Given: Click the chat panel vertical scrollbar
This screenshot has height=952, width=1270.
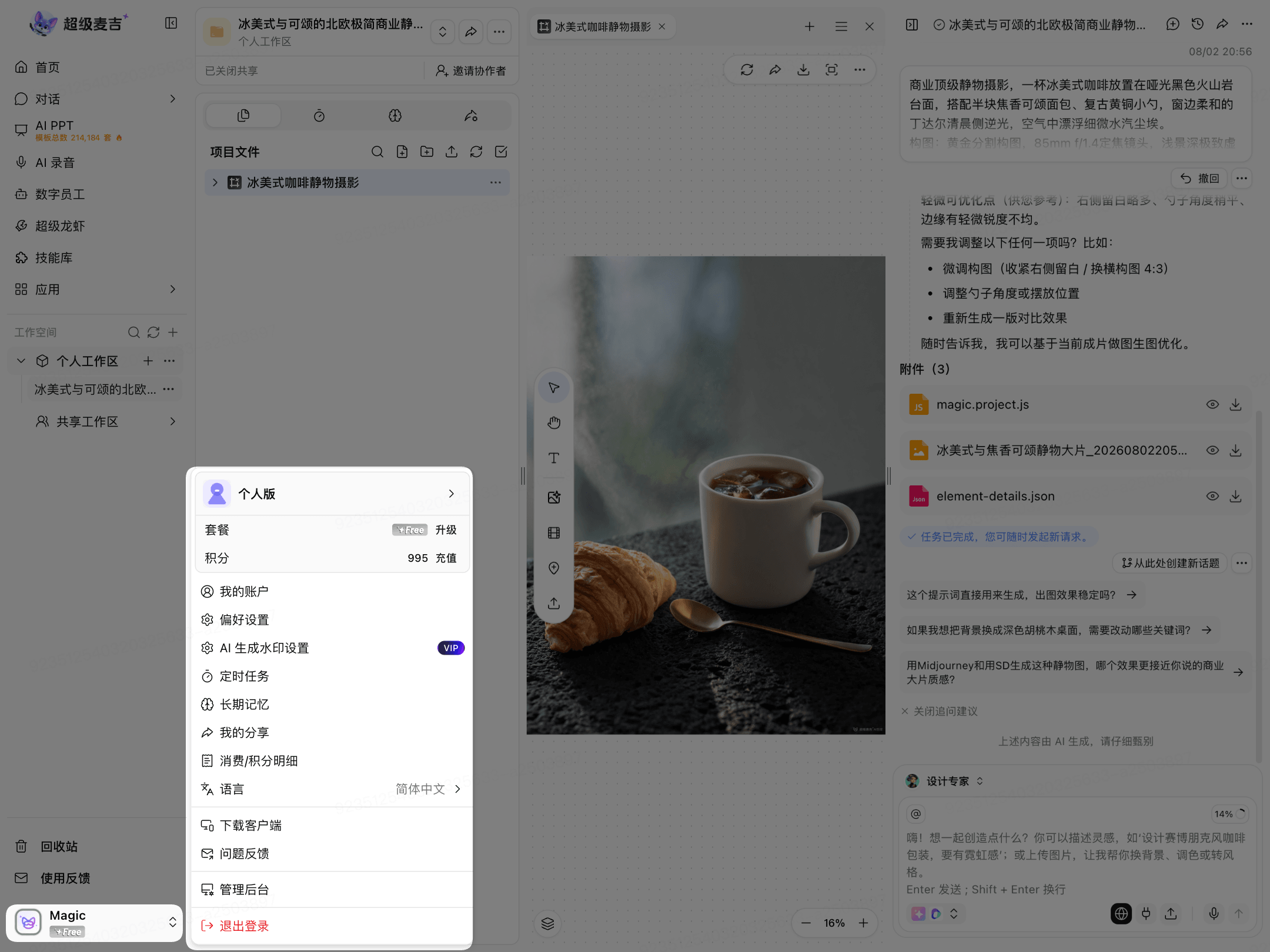Looking at the screenshot, I should tap(1259, 588).
